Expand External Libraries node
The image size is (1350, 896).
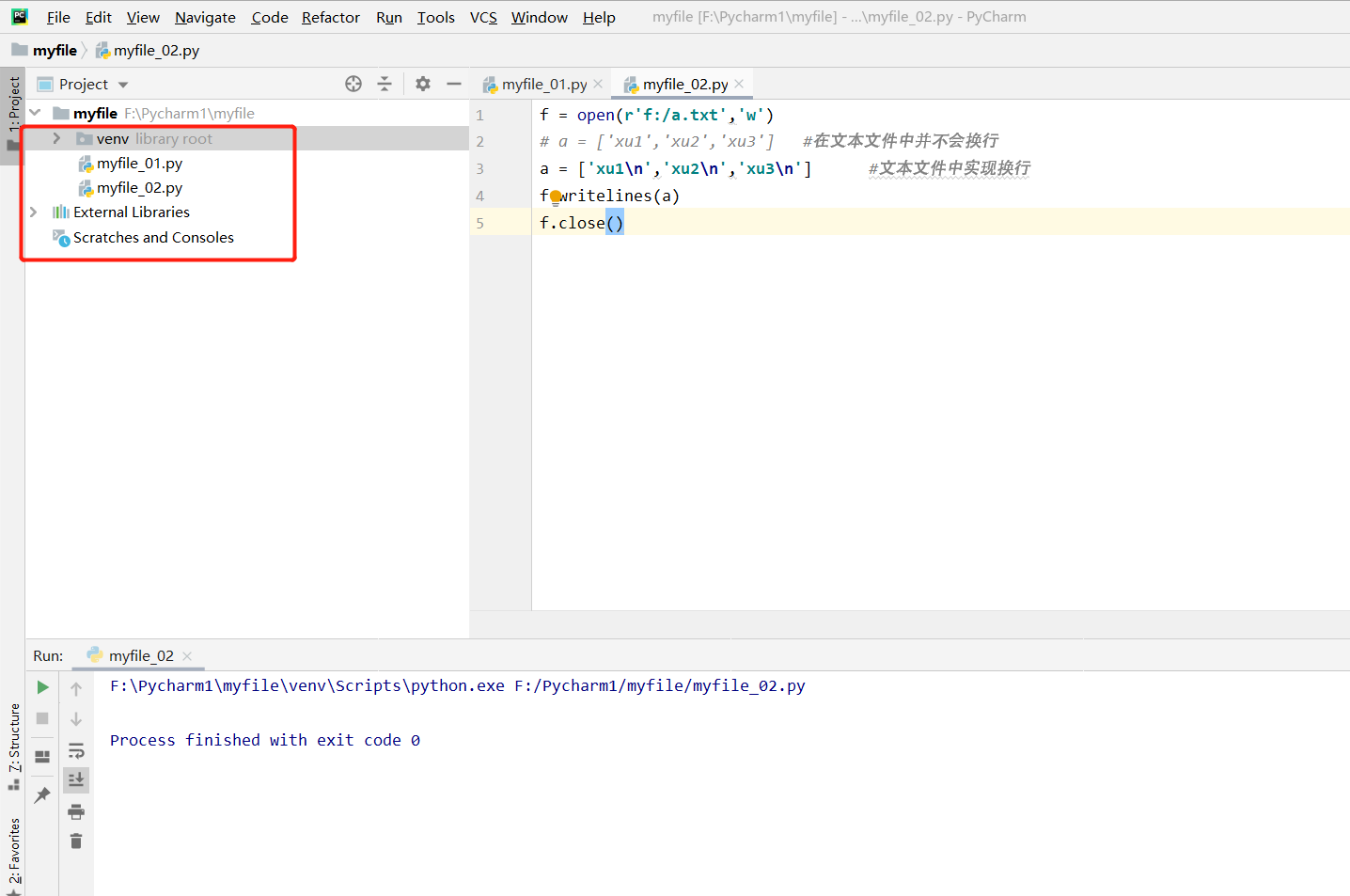(x=34, y=212)
